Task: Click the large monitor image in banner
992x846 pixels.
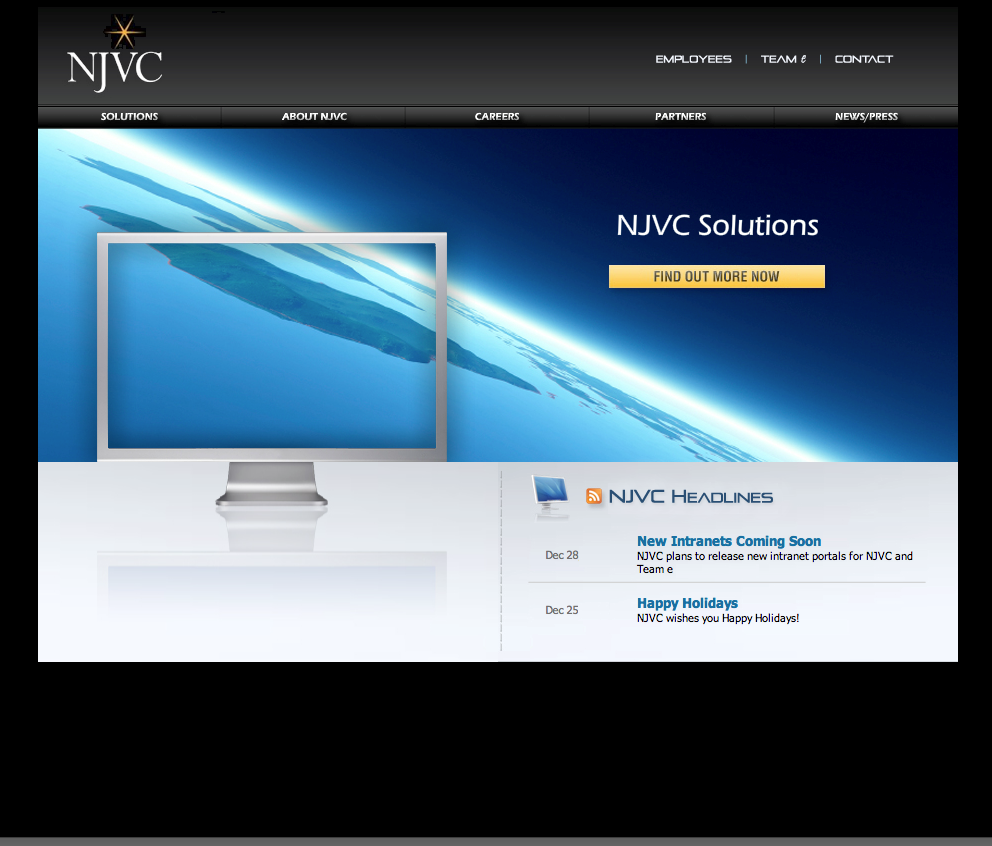Action: [272, 369]
